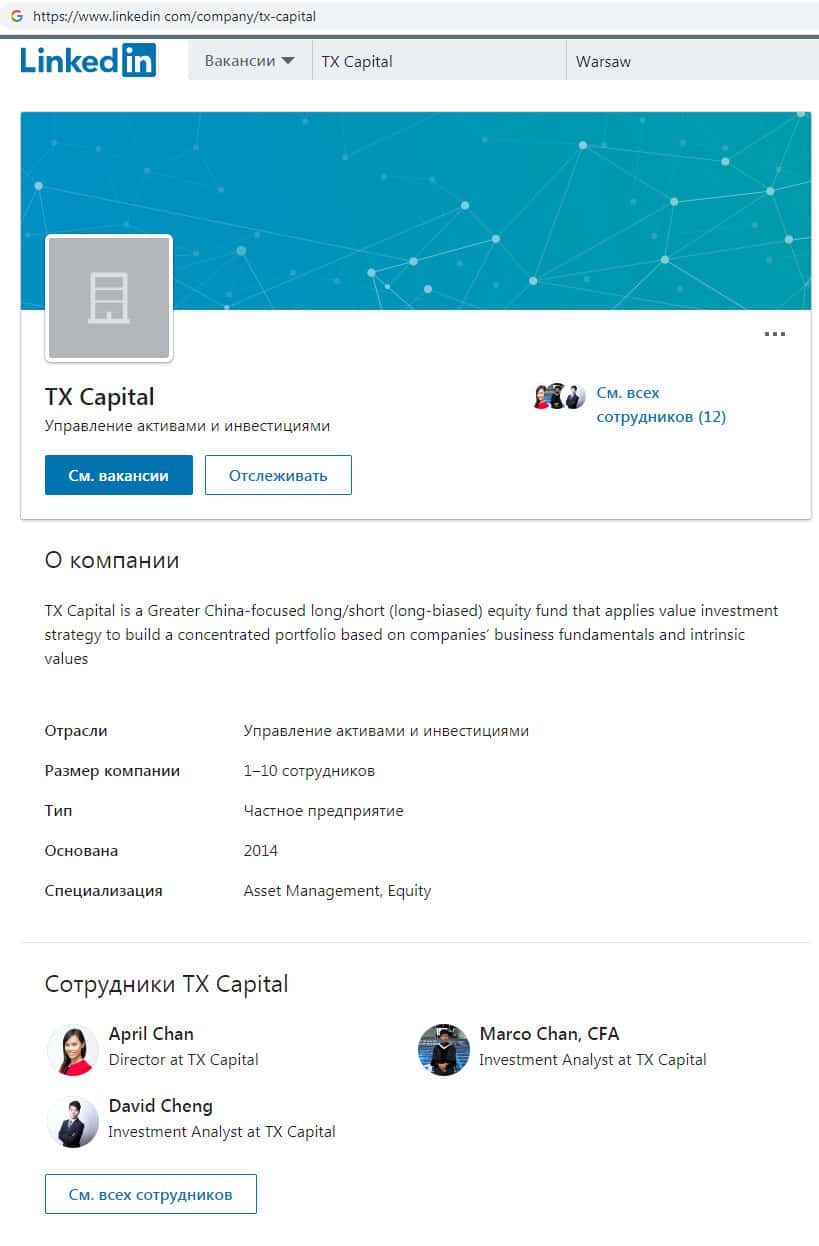Click Управление активами value in Отрасли row
819x1246 pixels.
(x=386, y=731)
